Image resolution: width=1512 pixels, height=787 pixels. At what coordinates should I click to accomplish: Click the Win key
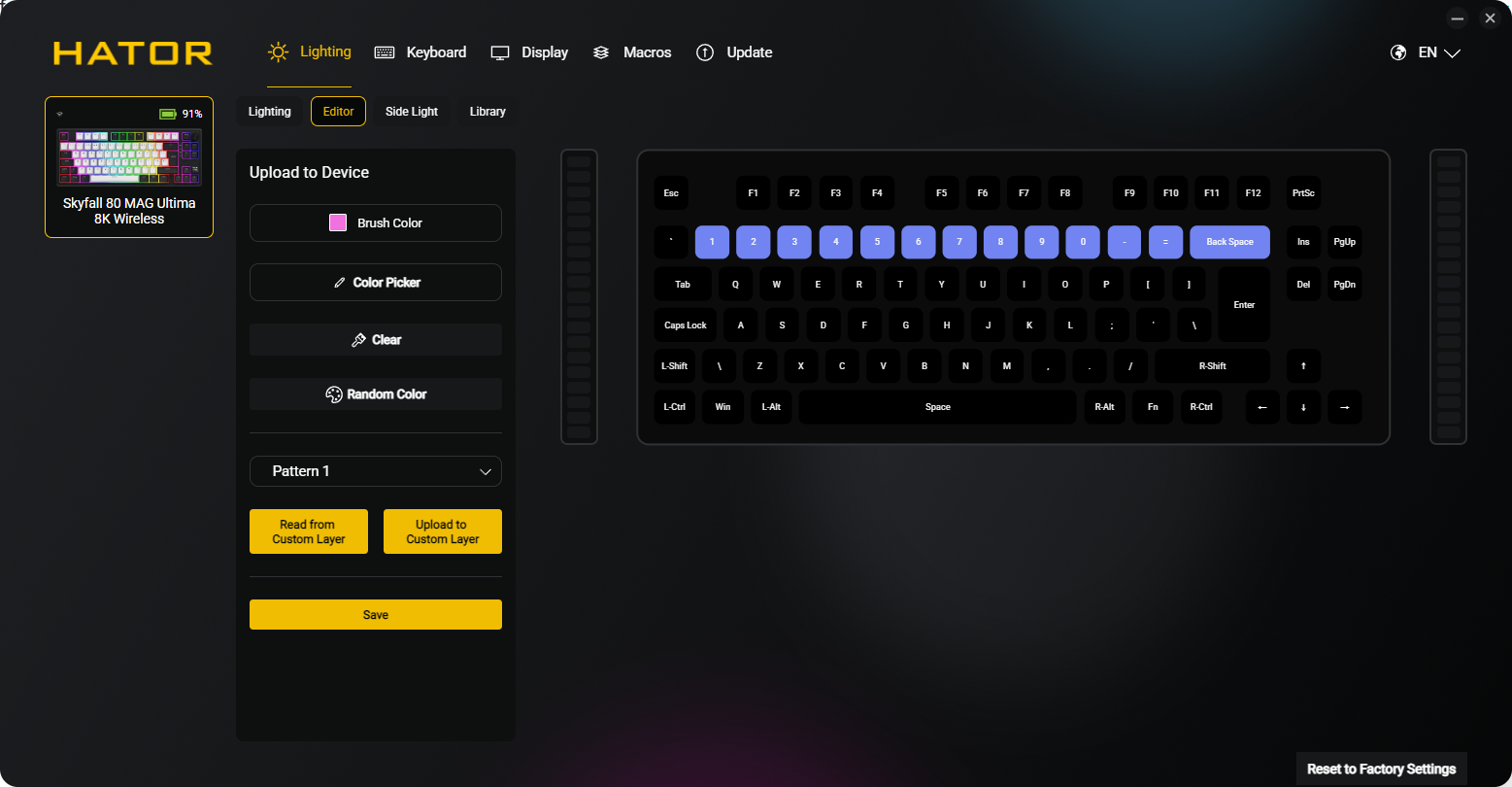(723, 407)
